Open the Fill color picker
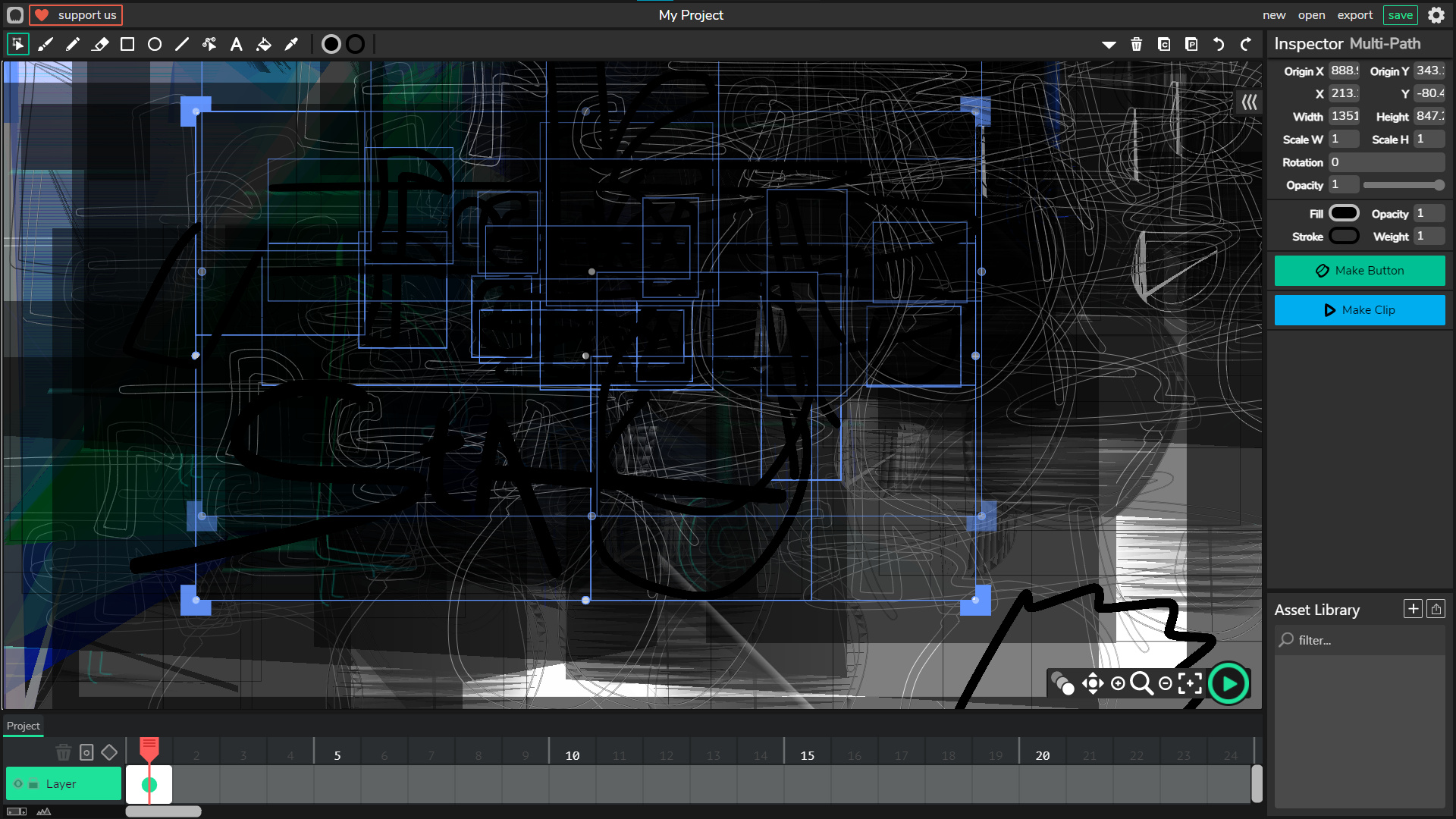The image size is (1456, 819). [x=1344, y=214]
